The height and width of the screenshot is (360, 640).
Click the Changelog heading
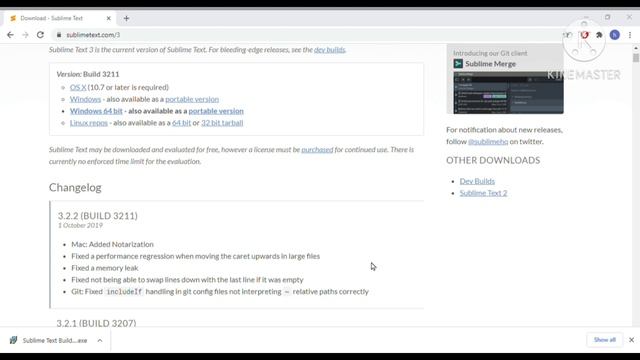[75, 188]
